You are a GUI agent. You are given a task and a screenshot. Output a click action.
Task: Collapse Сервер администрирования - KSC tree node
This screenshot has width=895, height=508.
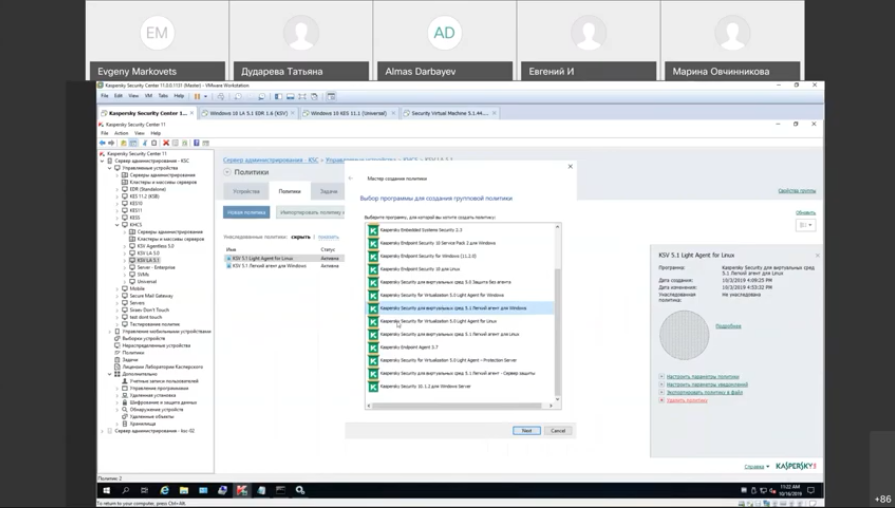pyautogui.click(x=103, y=161)
